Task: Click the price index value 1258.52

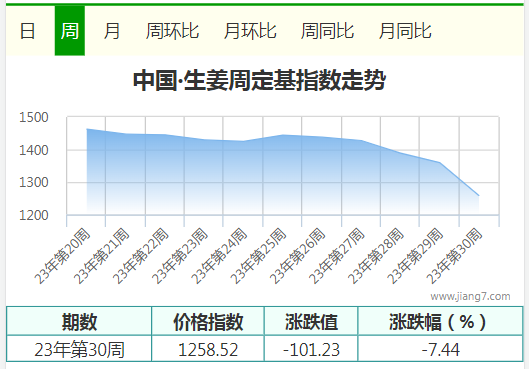Action: [208, 349]
